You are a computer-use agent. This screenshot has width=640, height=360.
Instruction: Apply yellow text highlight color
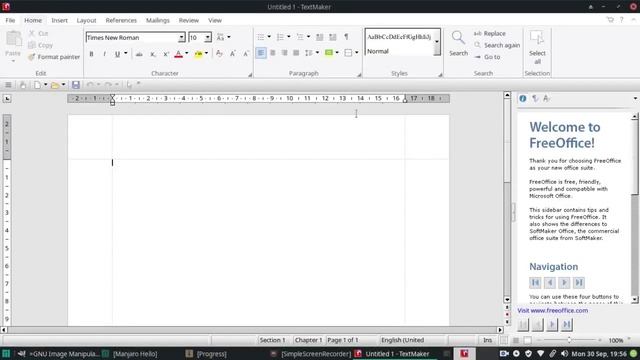[198, 54]
